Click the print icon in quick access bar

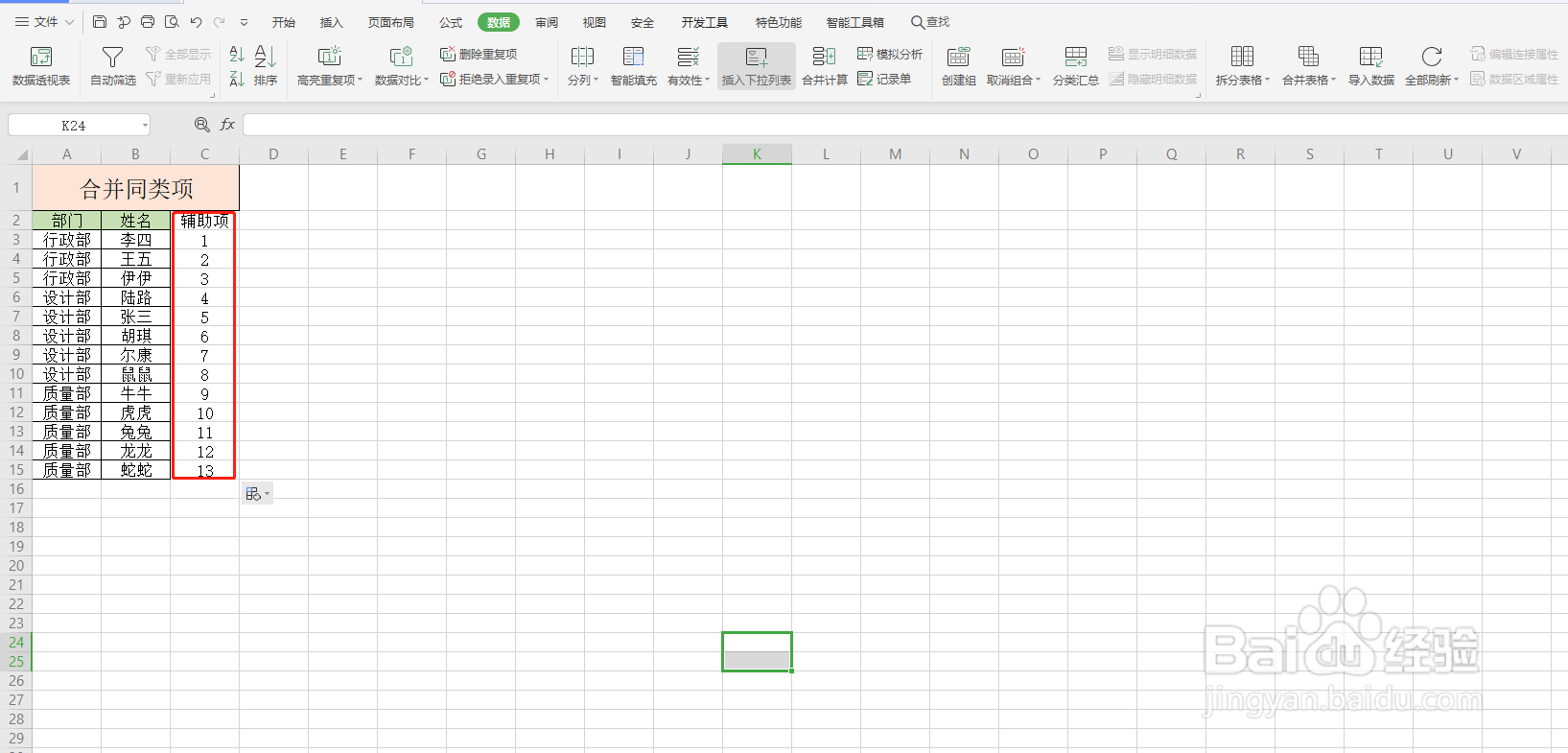click(x=148, y=22)
